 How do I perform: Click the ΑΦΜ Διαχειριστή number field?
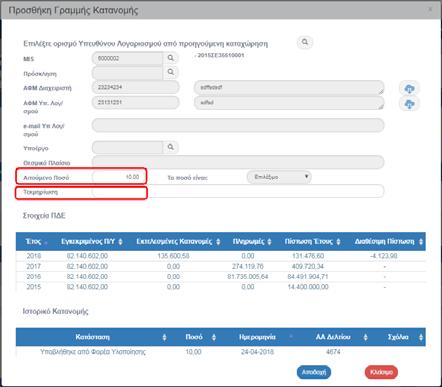coord(136,87)
